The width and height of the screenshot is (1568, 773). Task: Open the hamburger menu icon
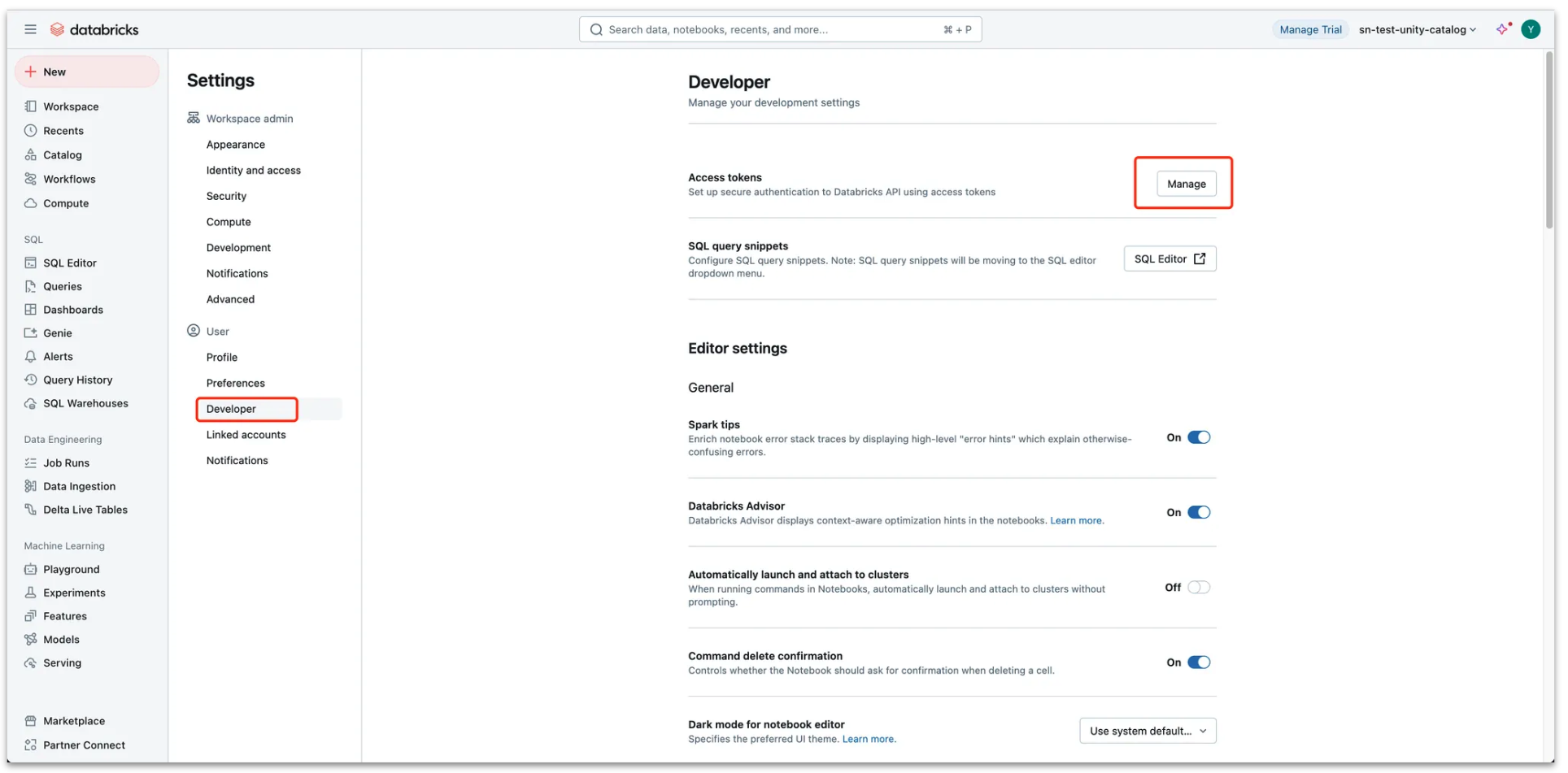pos(30,29)
